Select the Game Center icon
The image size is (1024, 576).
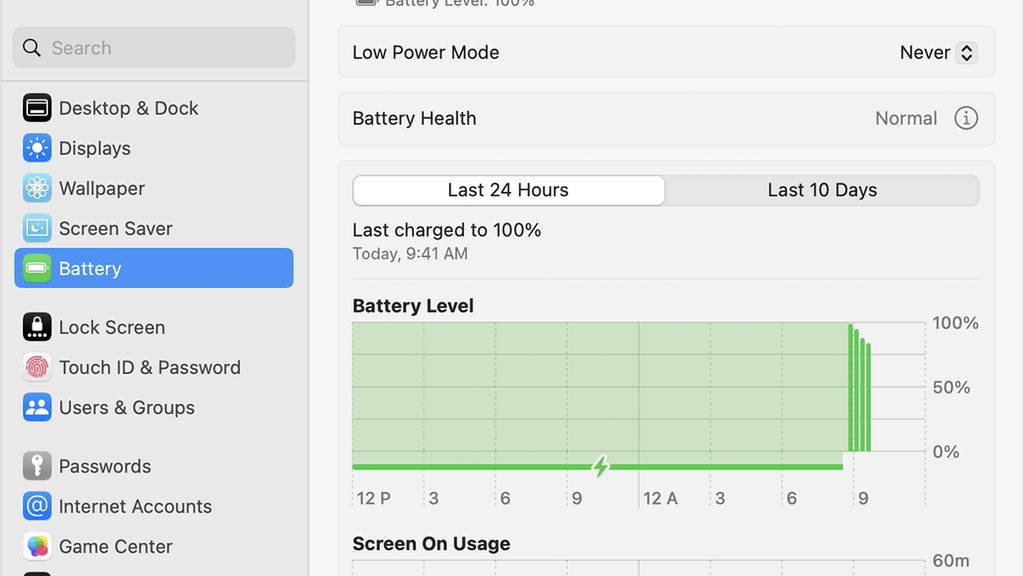pyautogui.click(x=36, y=546)
